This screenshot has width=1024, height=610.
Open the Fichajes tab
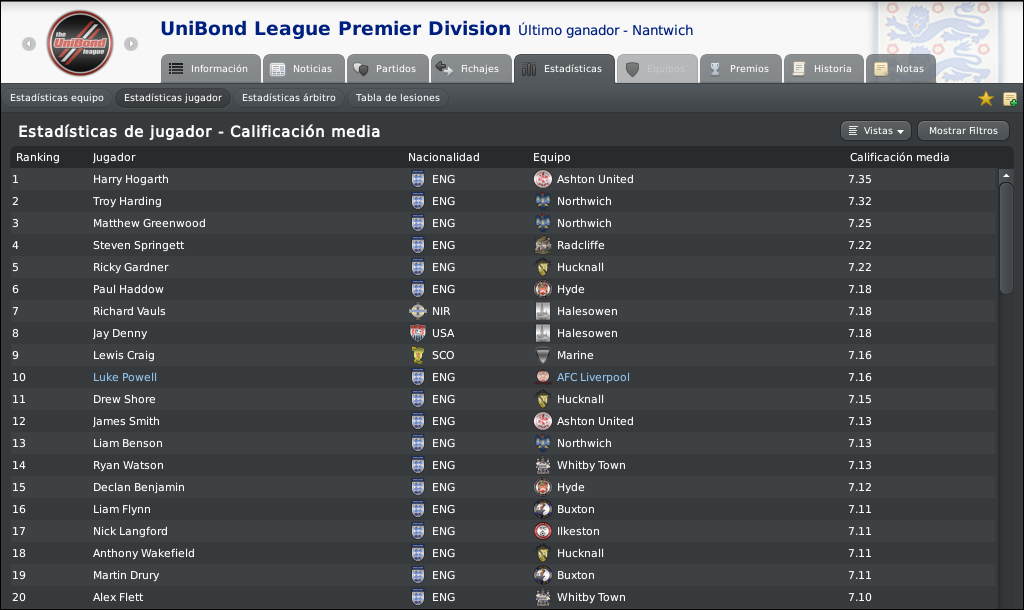tap(472, 69)
